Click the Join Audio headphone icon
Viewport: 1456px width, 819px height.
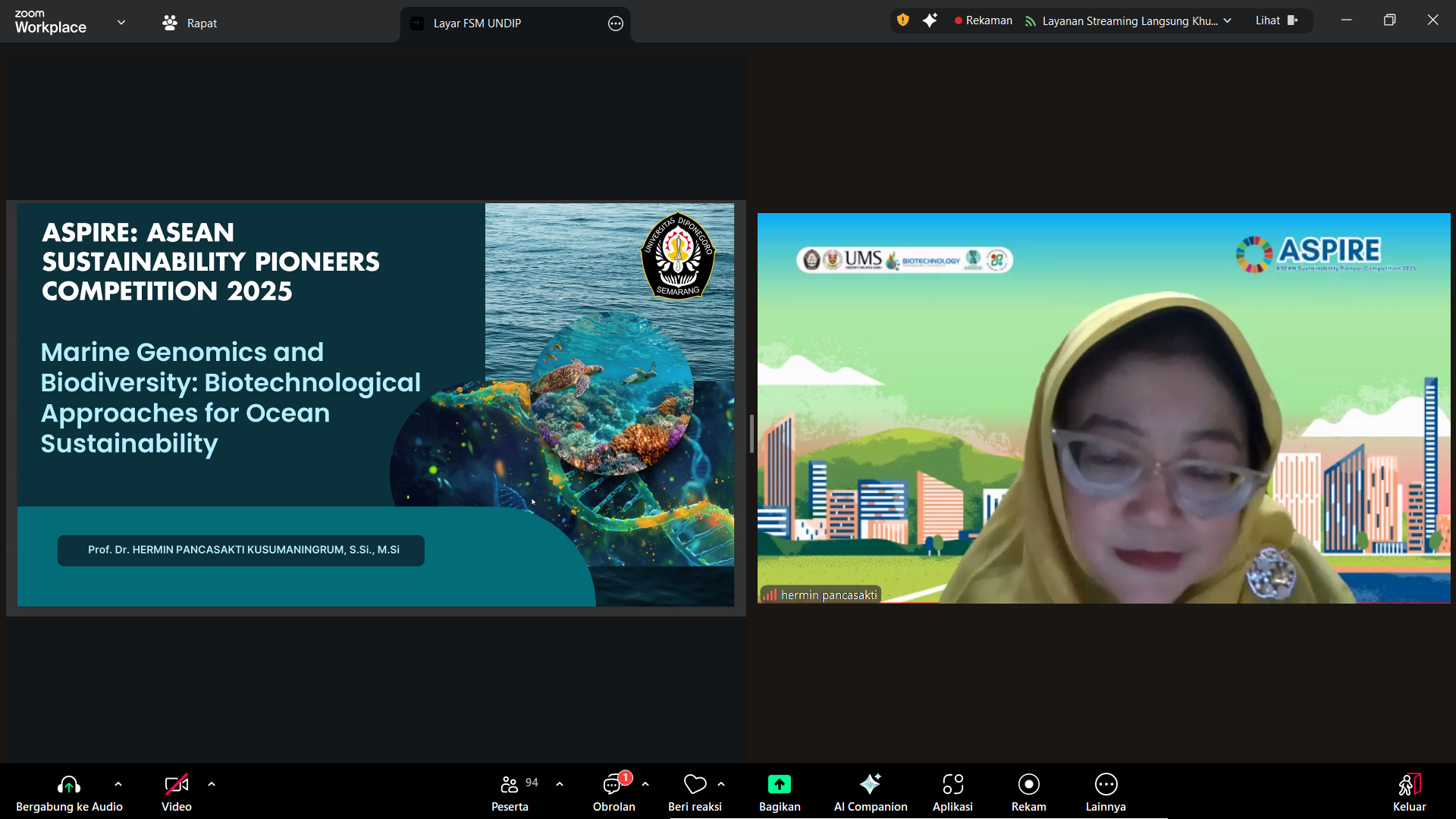coord(68,784)
